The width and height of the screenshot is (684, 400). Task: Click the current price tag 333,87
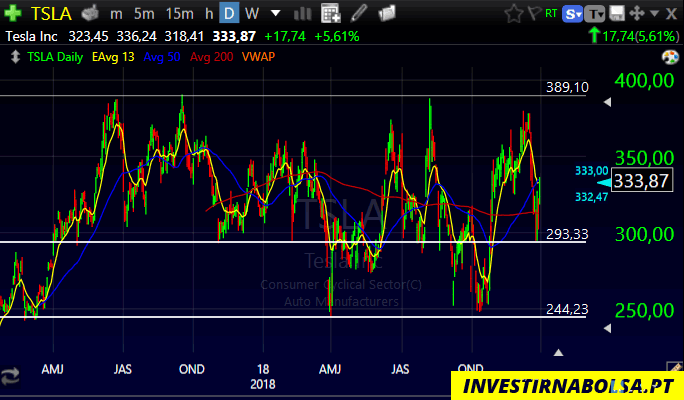coord(642,181)
